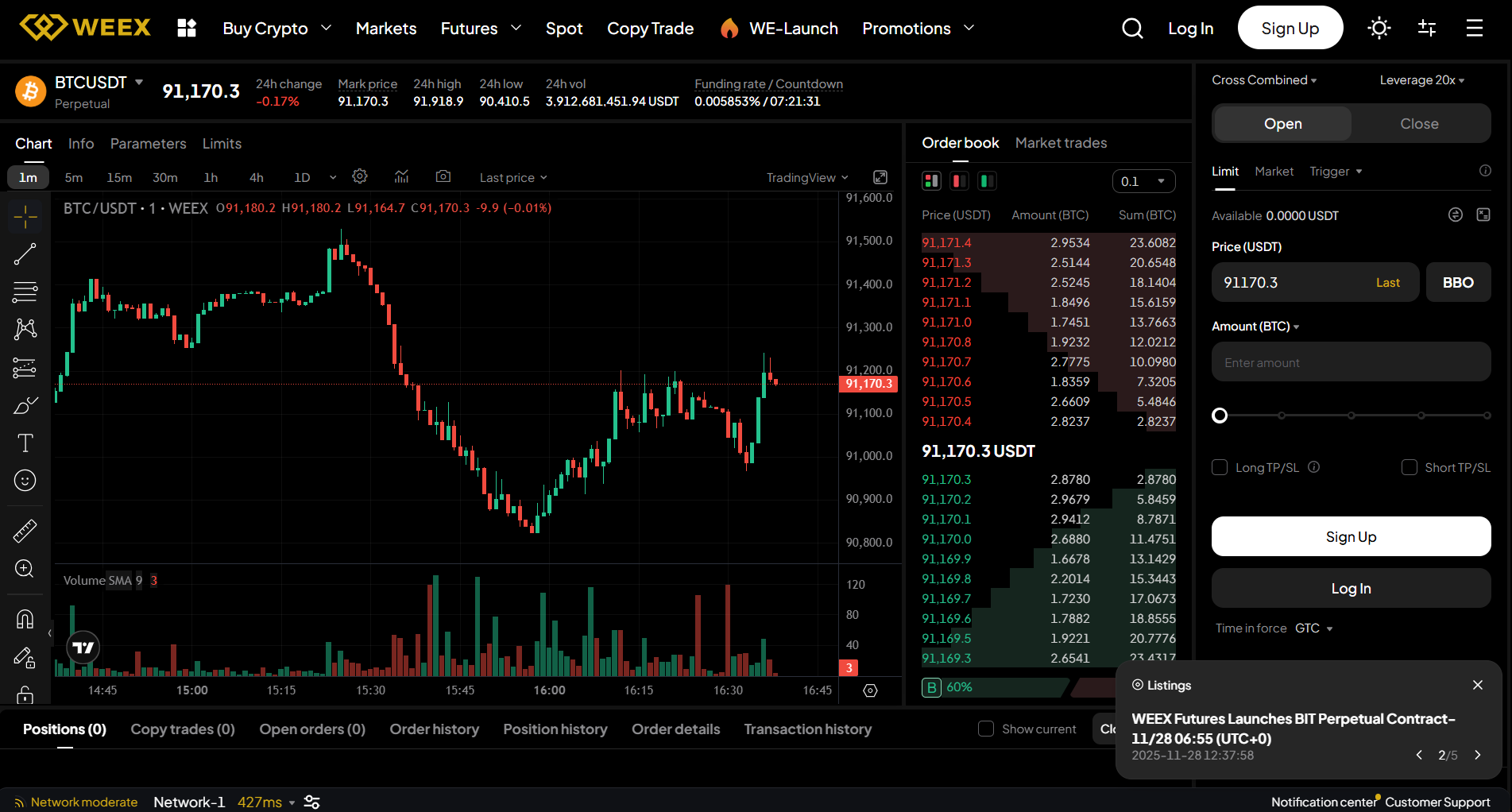The height and width of the screenshot is (812, 1512).
Task: Select the Trend Line drawing tool
Action: (x=25, y=253)
